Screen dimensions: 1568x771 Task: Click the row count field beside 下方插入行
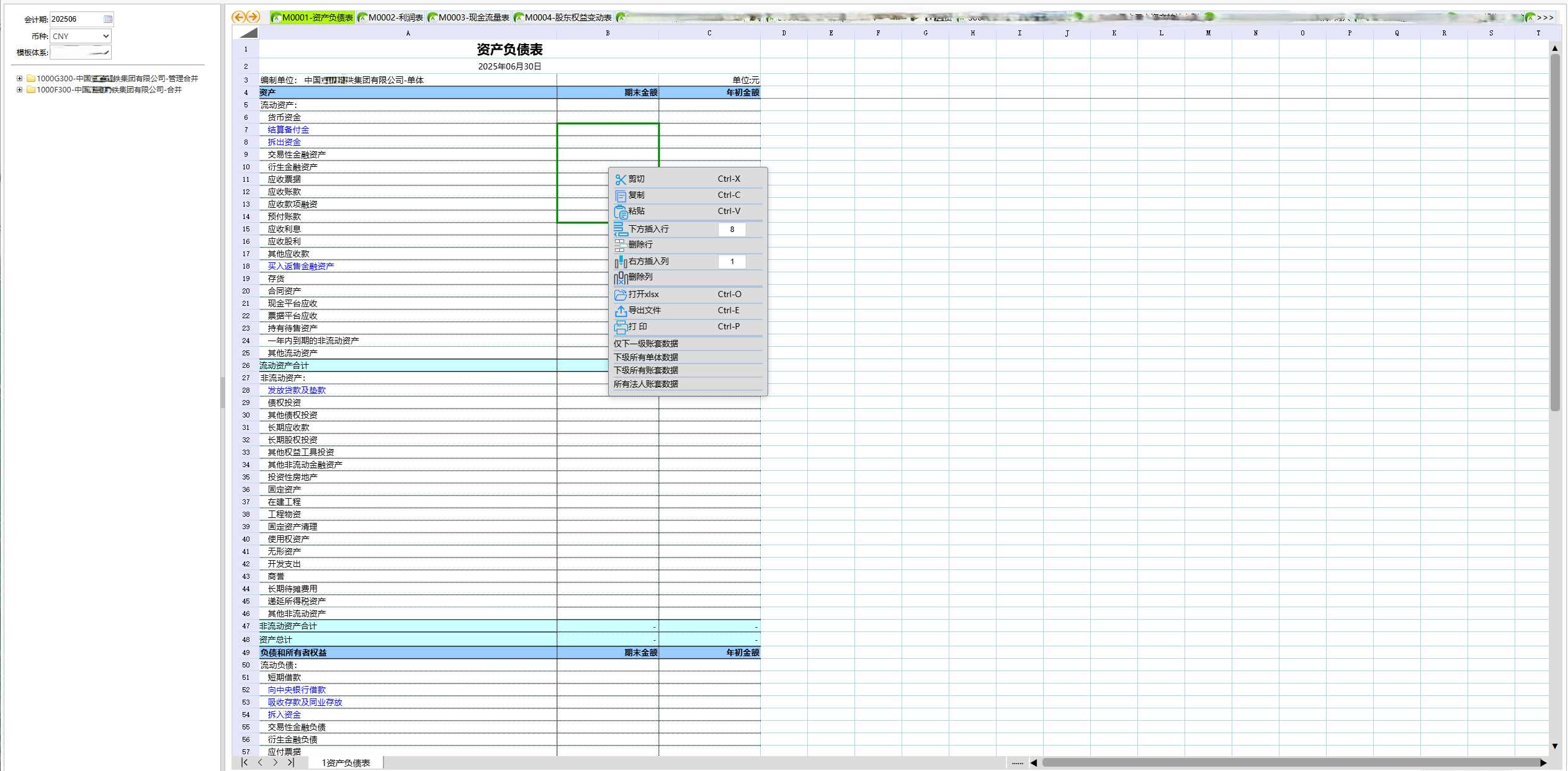click(x=732, y=230)
